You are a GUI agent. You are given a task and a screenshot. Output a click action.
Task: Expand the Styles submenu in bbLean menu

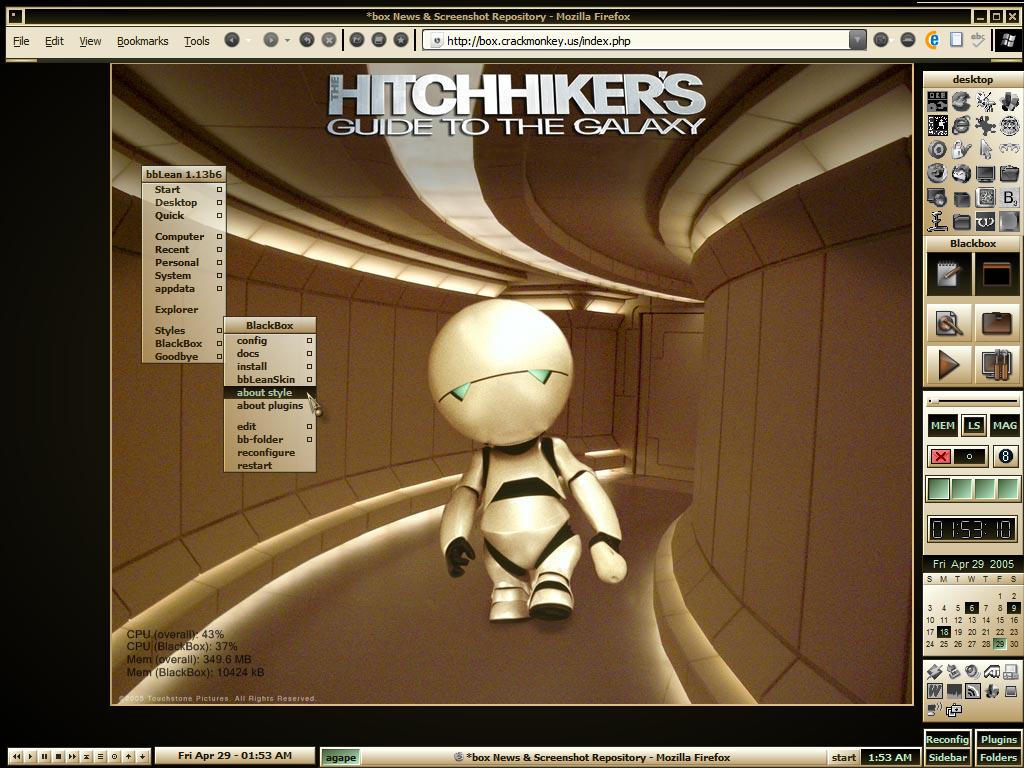pos(184,330)
